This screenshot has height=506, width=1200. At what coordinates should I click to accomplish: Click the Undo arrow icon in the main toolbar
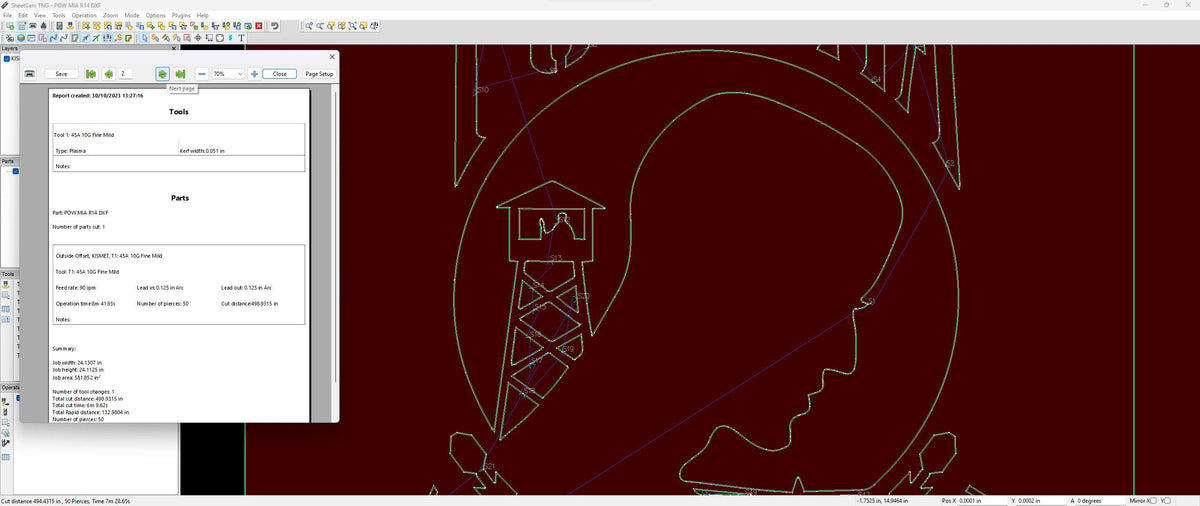(274, 26)
